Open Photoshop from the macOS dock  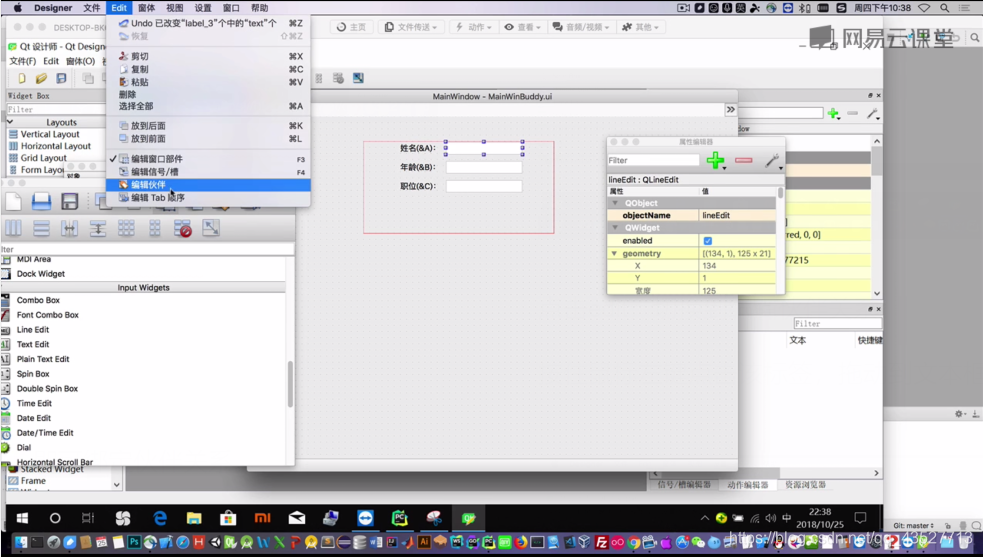click(x=134, y=542)
